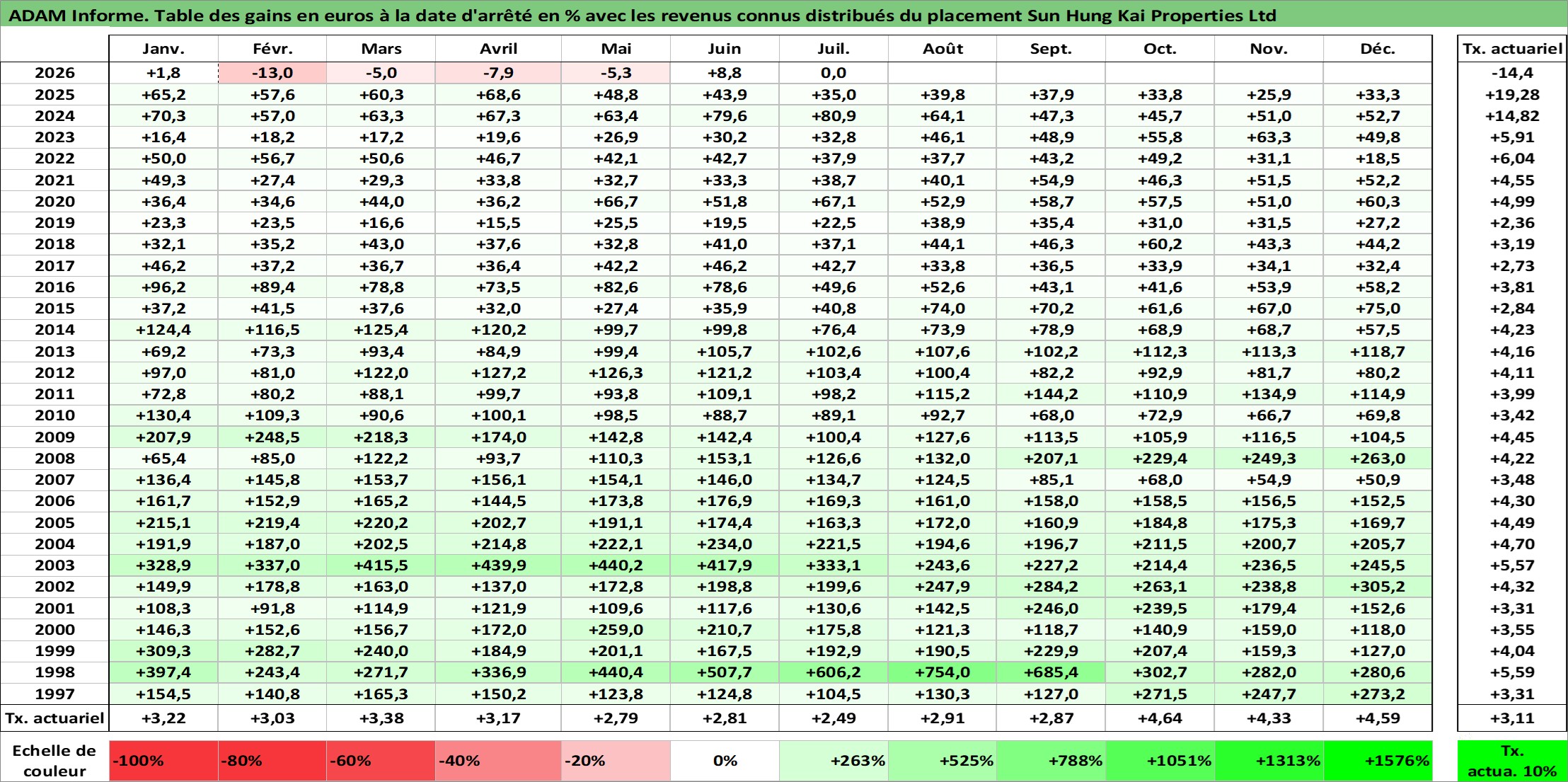Select the +263,0 cell in 2008 Déc.

point(1378,459)
